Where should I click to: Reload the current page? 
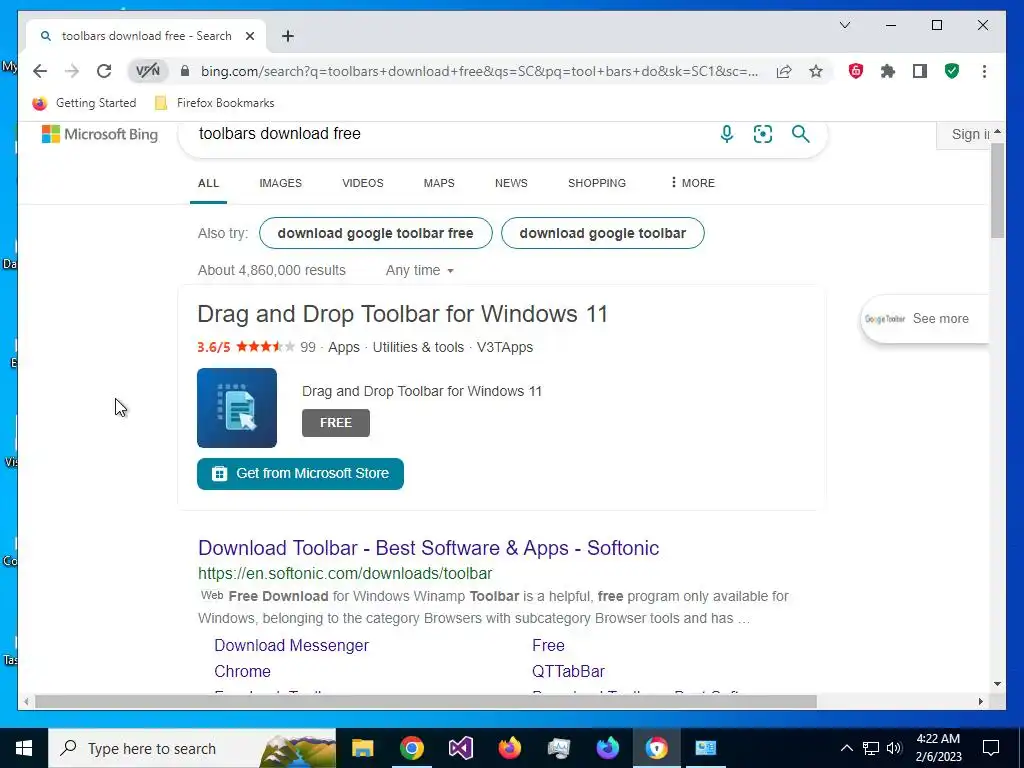(104, 71)
